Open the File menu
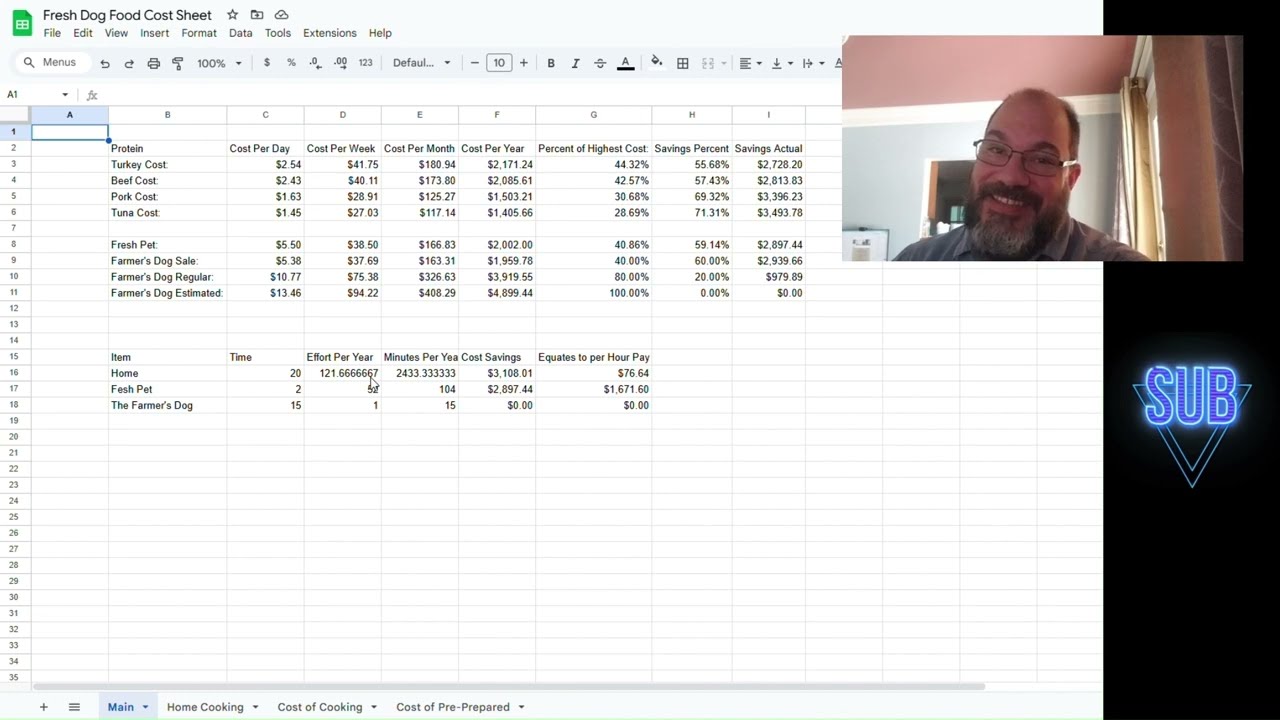 (x=52, y=33)
